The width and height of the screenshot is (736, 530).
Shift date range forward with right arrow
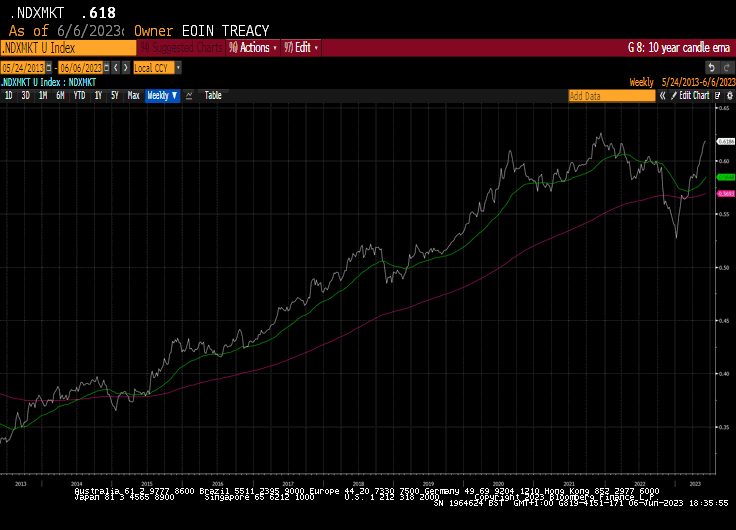click(126, 68)
